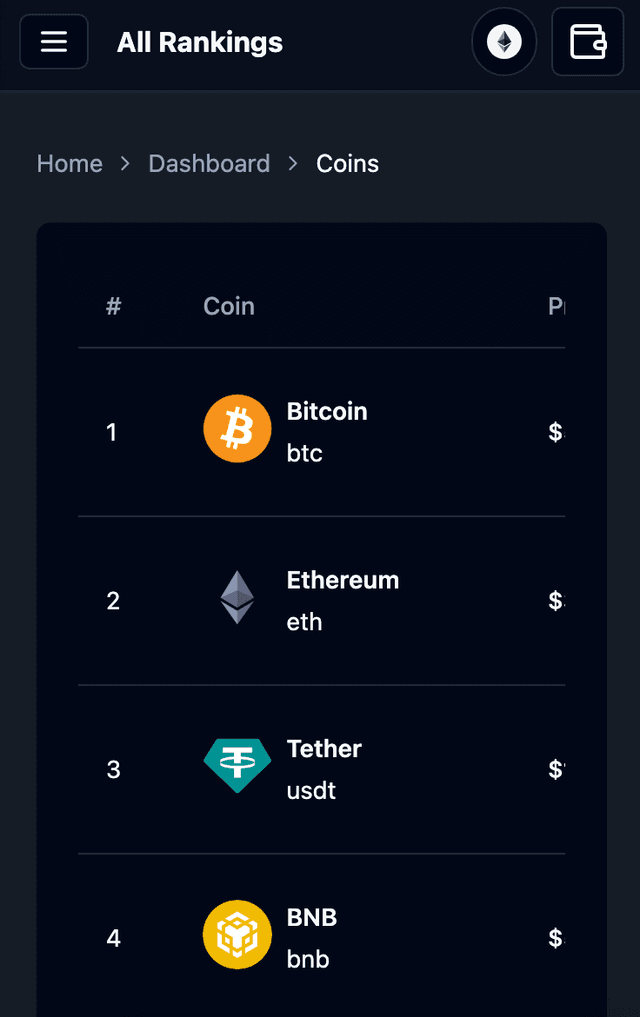
Task: Go to the Home breadcrumb
Action: (x=69, y=163)
